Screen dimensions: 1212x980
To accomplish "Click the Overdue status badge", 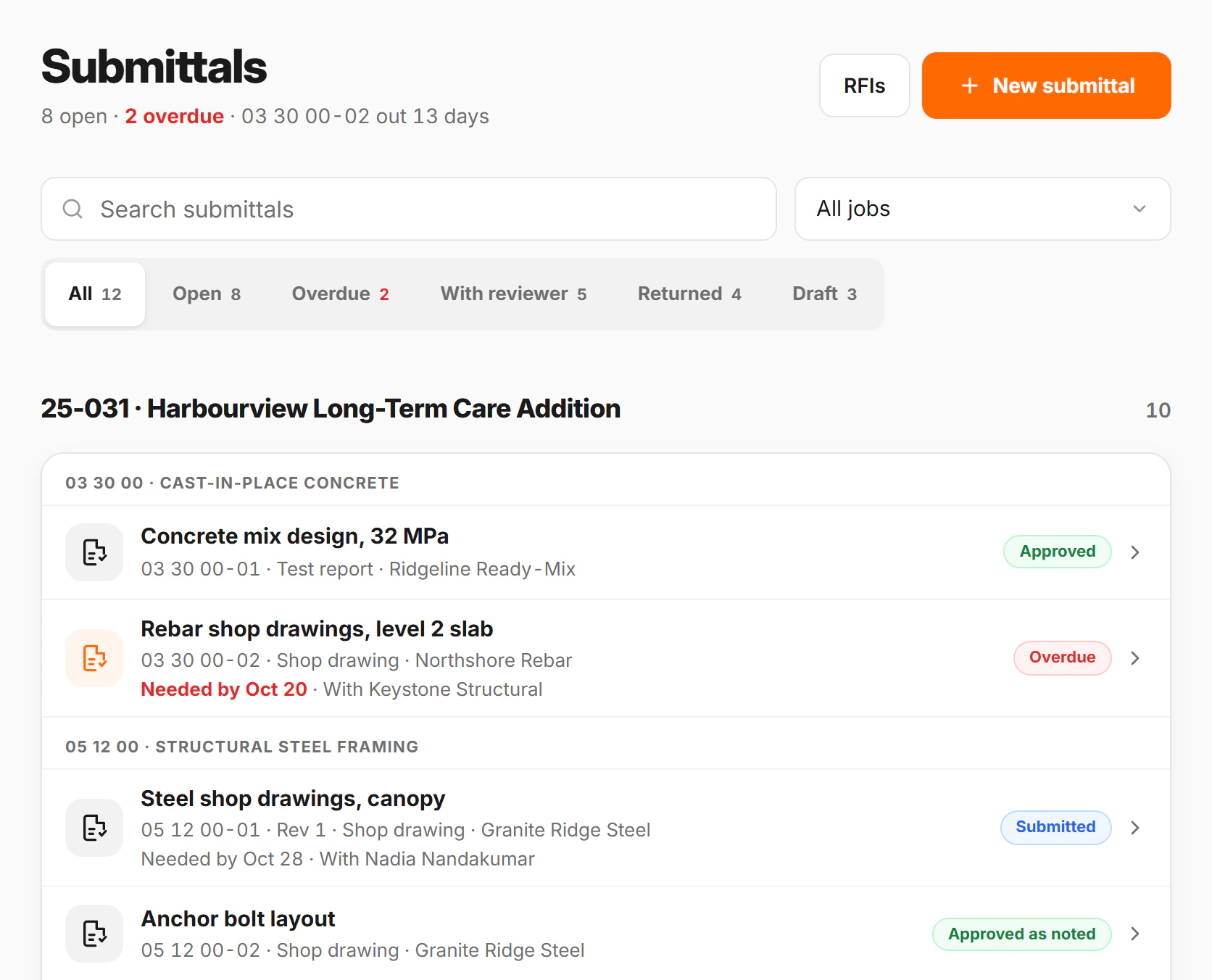I will click(1063, 657).
